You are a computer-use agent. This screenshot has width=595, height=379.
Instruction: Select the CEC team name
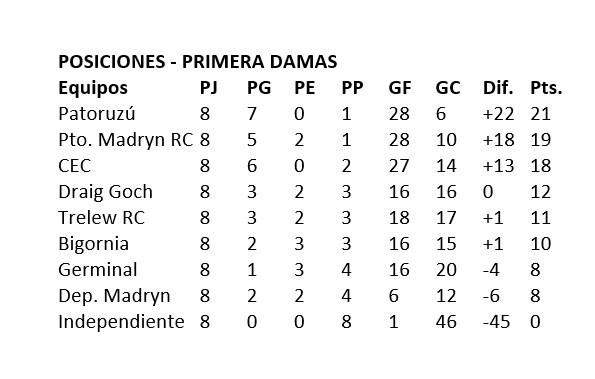(x=75, y=166)
